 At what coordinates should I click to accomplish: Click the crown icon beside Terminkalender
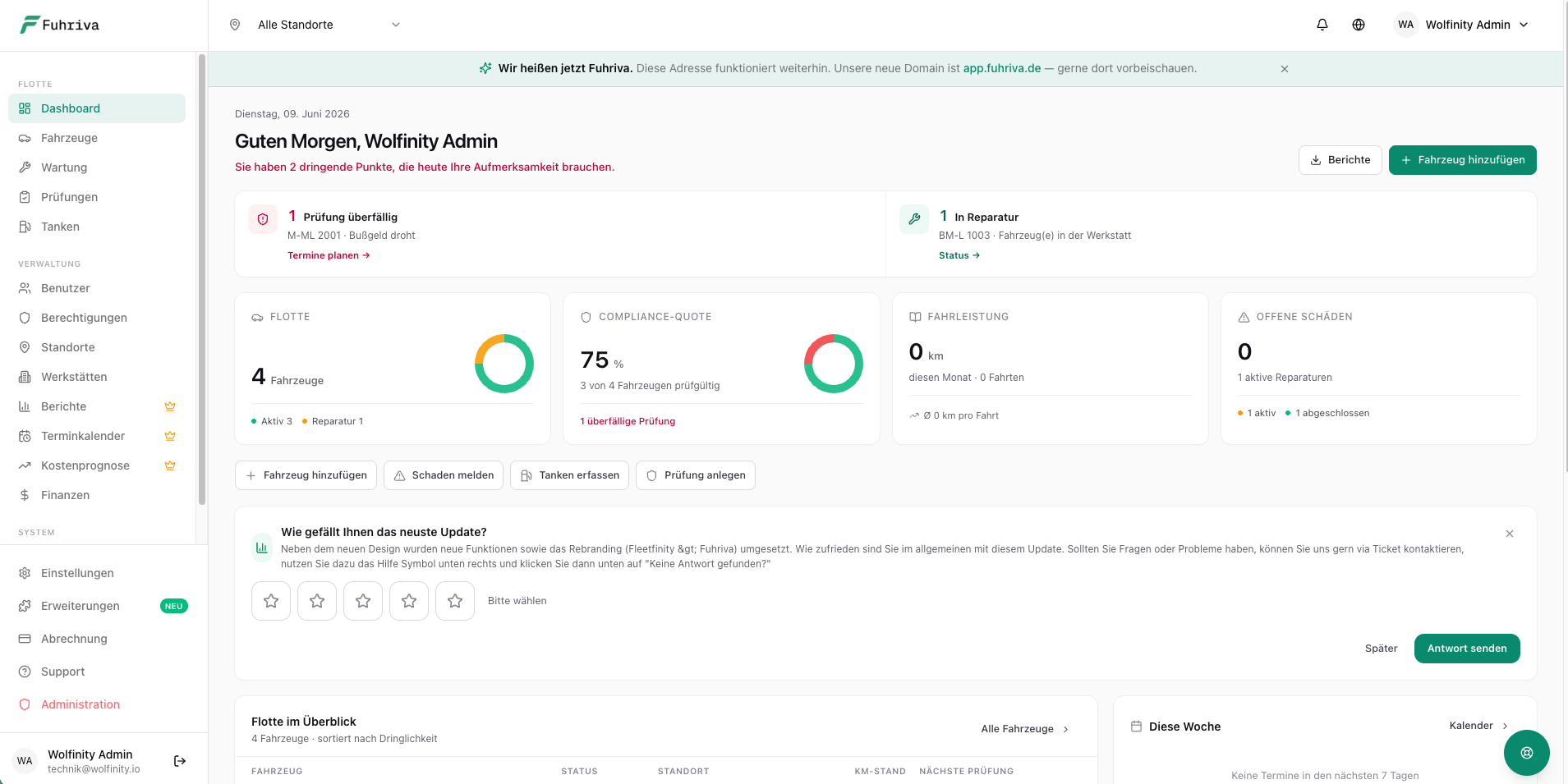pyautogui.click(x=170, y=436)
